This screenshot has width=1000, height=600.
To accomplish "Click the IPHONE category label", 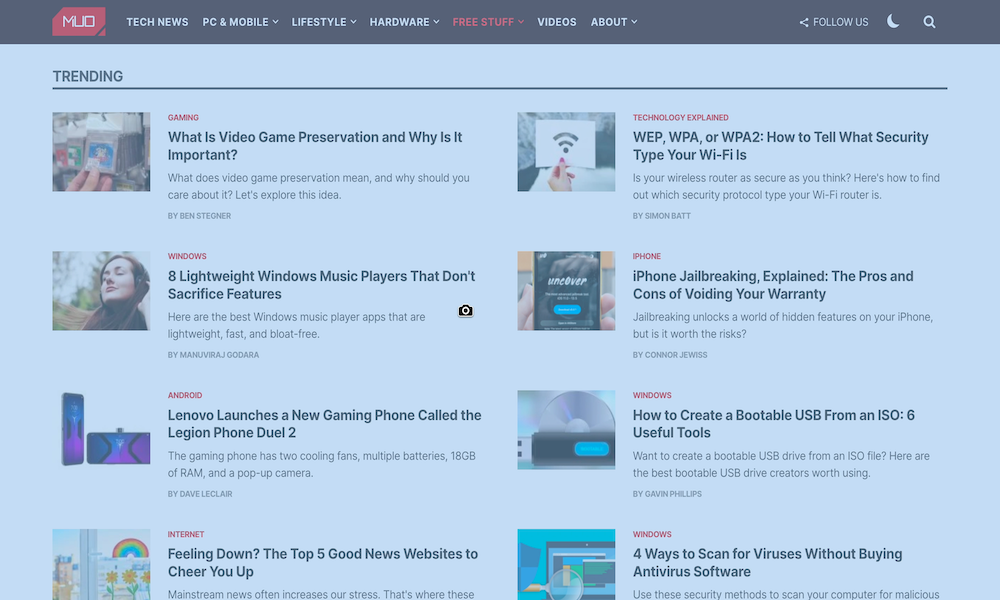I will click(x=646, y=256).
